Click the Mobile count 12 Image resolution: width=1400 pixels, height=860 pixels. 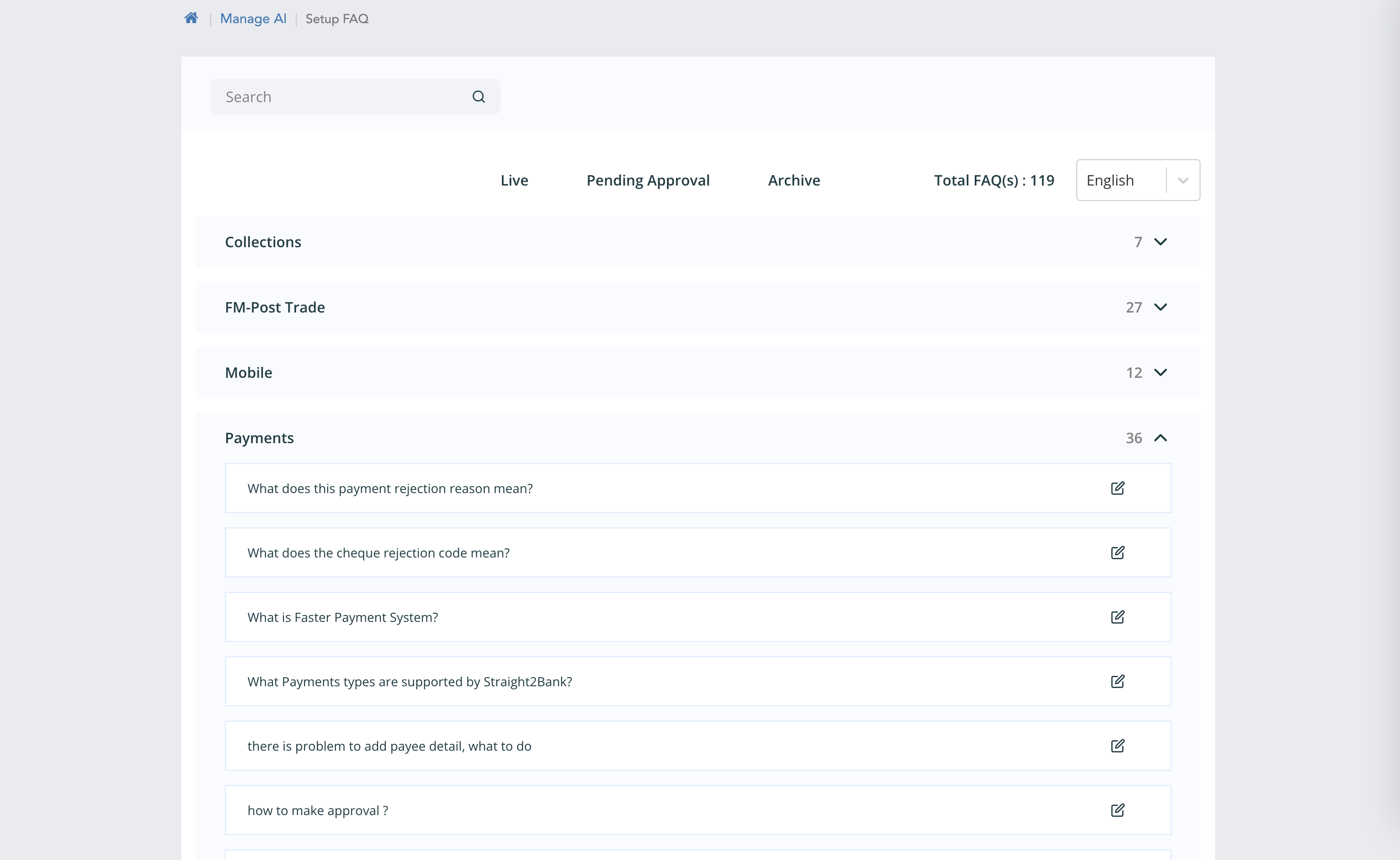pyautogui.click(x=1134, y=373)
